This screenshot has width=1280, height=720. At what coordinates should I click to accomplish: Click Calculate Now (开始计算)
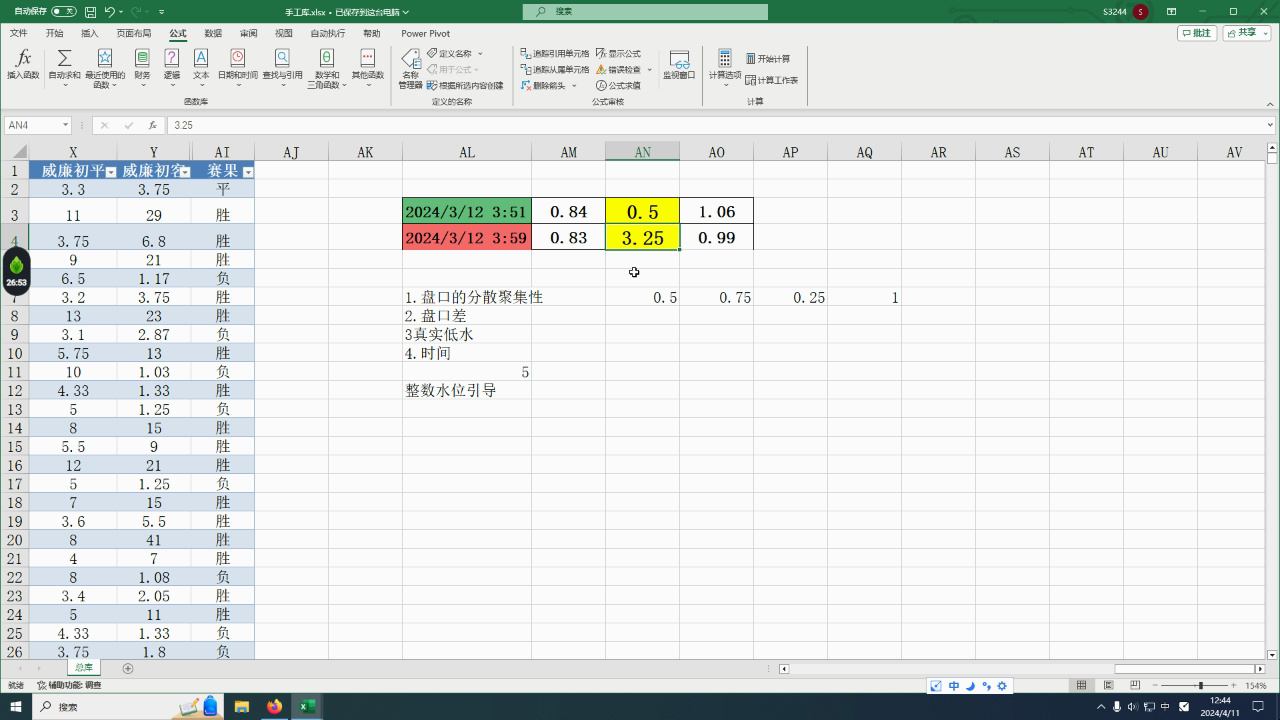pos(767,59)
